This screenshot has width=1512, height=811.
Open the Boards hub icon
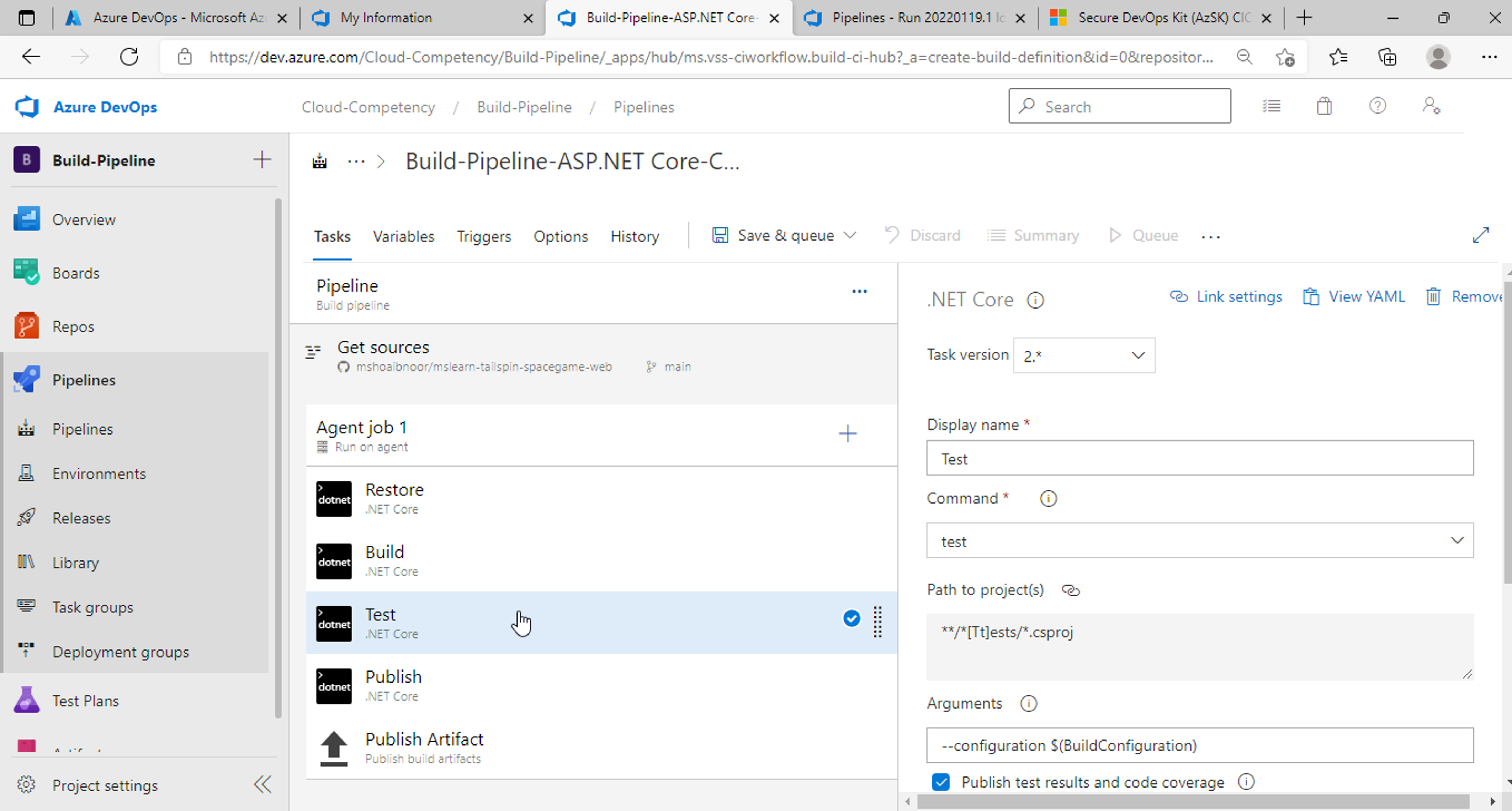(x=26, y=273)
